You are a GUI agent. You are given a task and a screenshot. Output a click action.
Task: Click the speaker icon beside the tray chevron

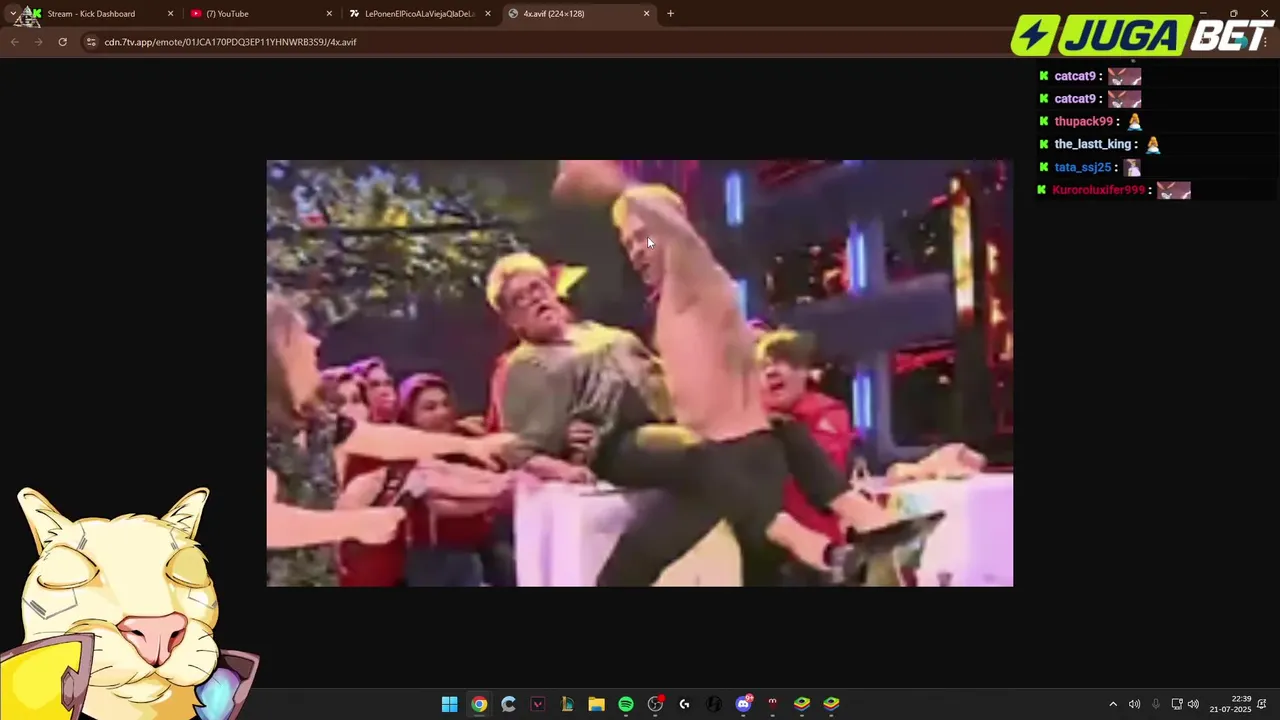point(1134,704)
